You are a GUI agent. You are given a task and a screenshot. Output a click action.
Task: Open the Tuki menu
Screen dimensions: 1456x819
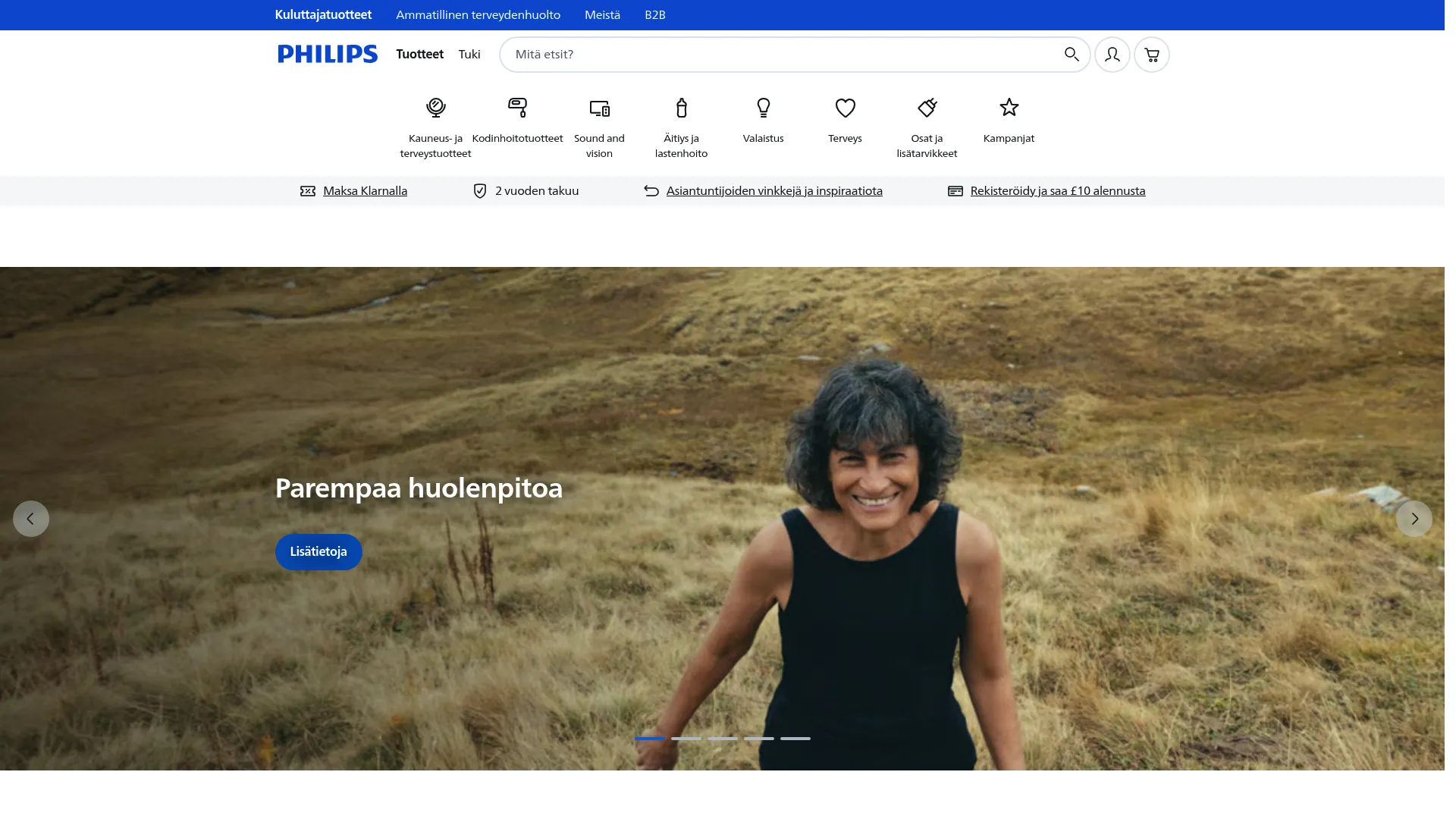coord(469,55)
